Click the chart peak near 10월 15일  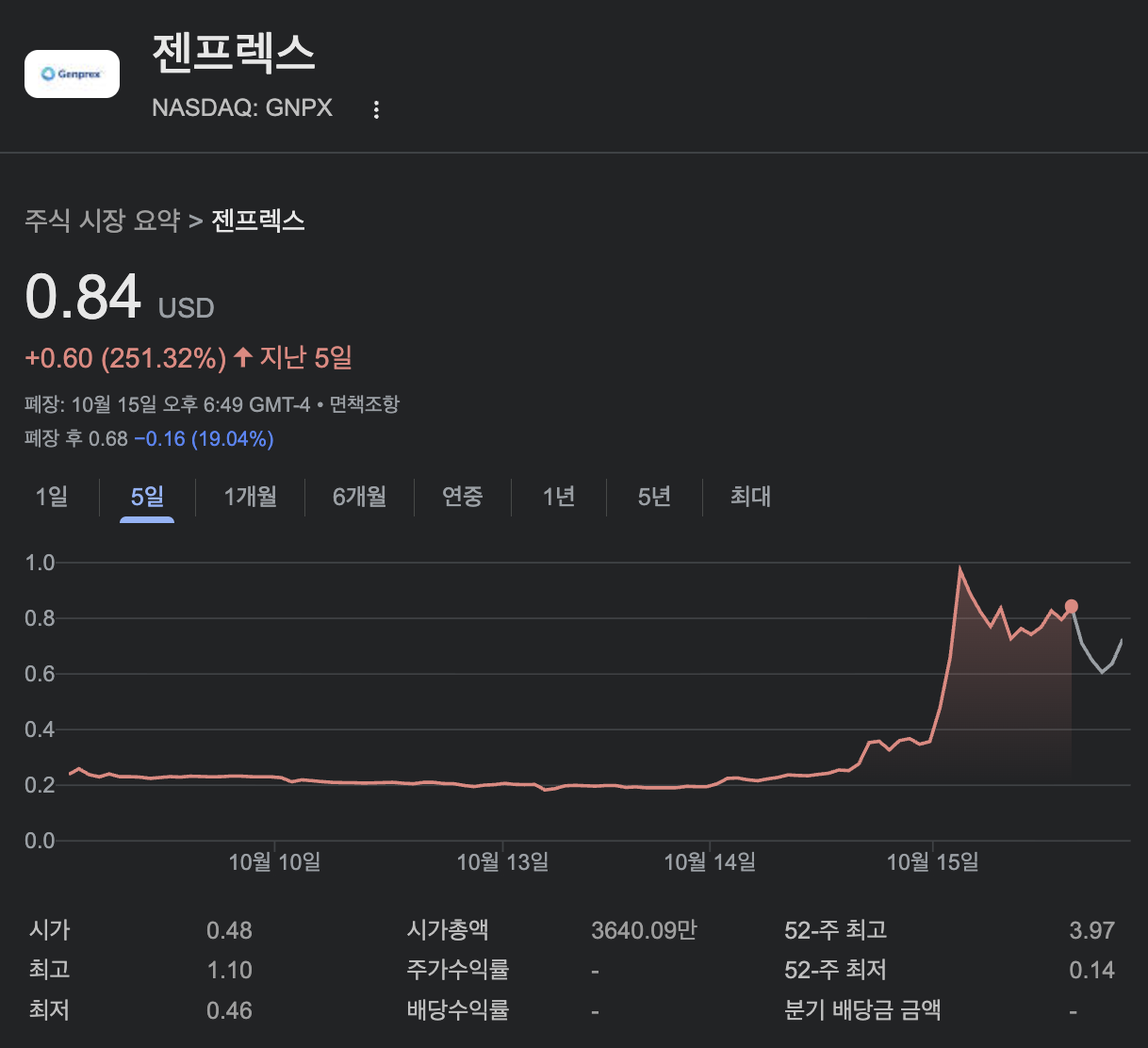pyautogui.click(x=959, y=568)
